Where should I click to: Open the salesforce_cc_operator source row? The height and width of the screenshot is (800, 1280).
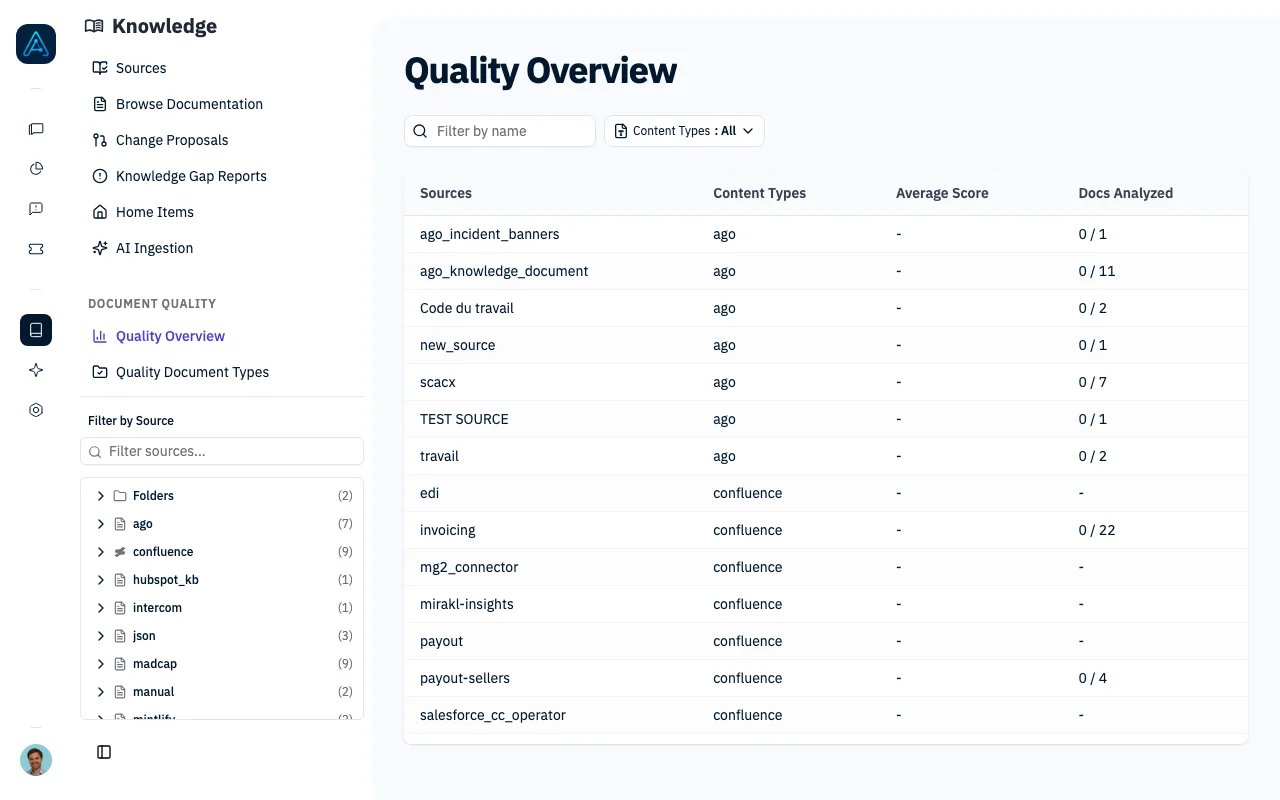(x=826, y=715)
